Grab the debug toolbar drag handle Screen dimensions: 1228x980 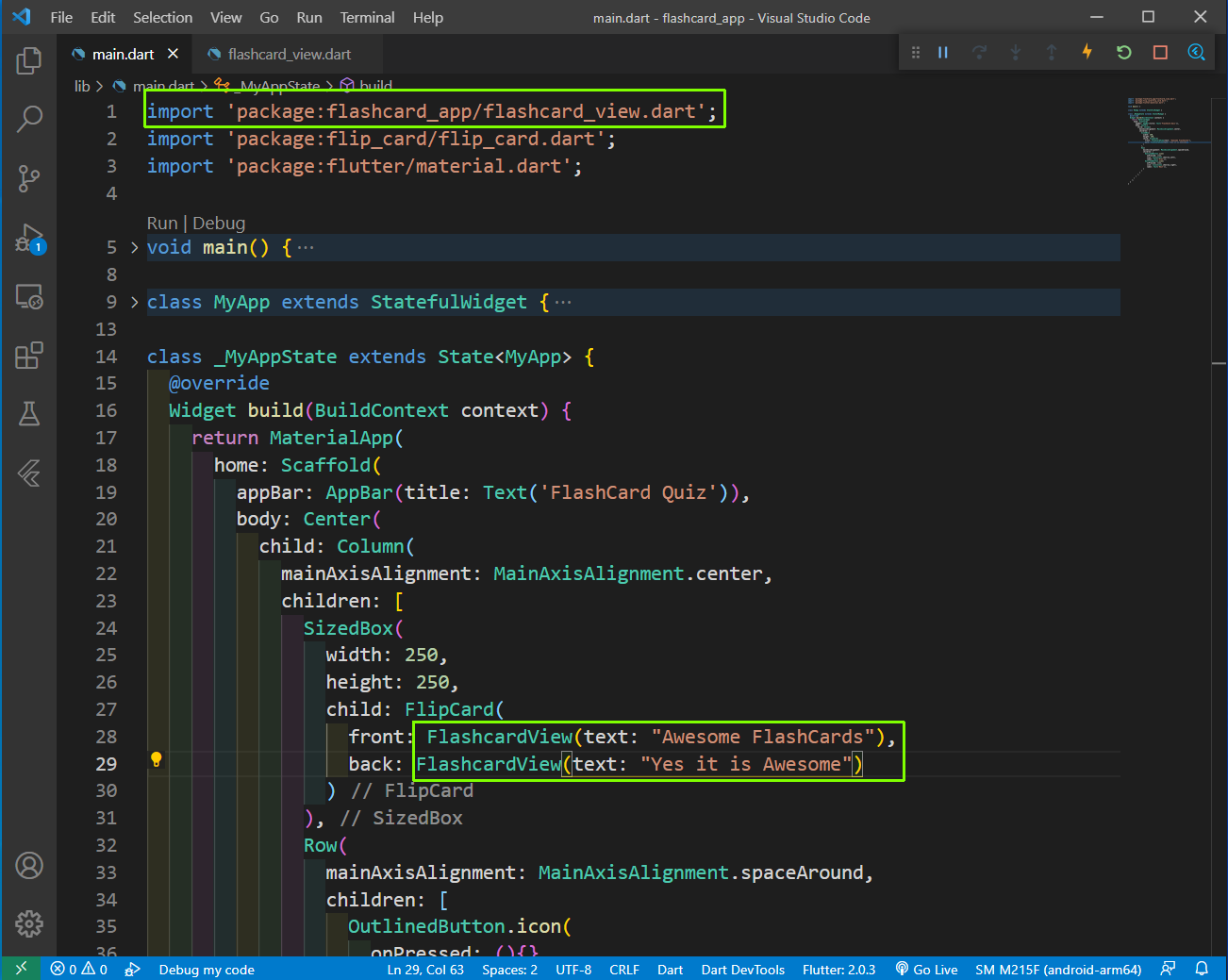point(915,53)
